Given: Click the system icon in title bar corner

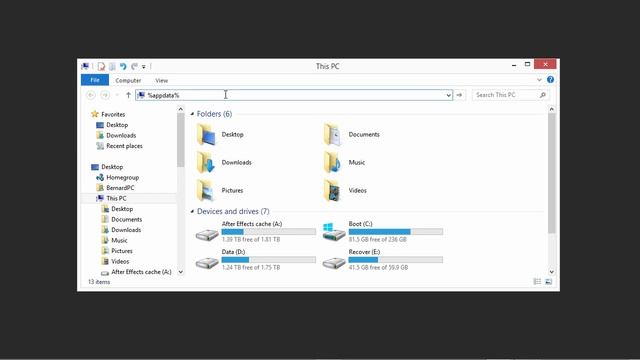Looking at the screenshot, I should [85, 66].
